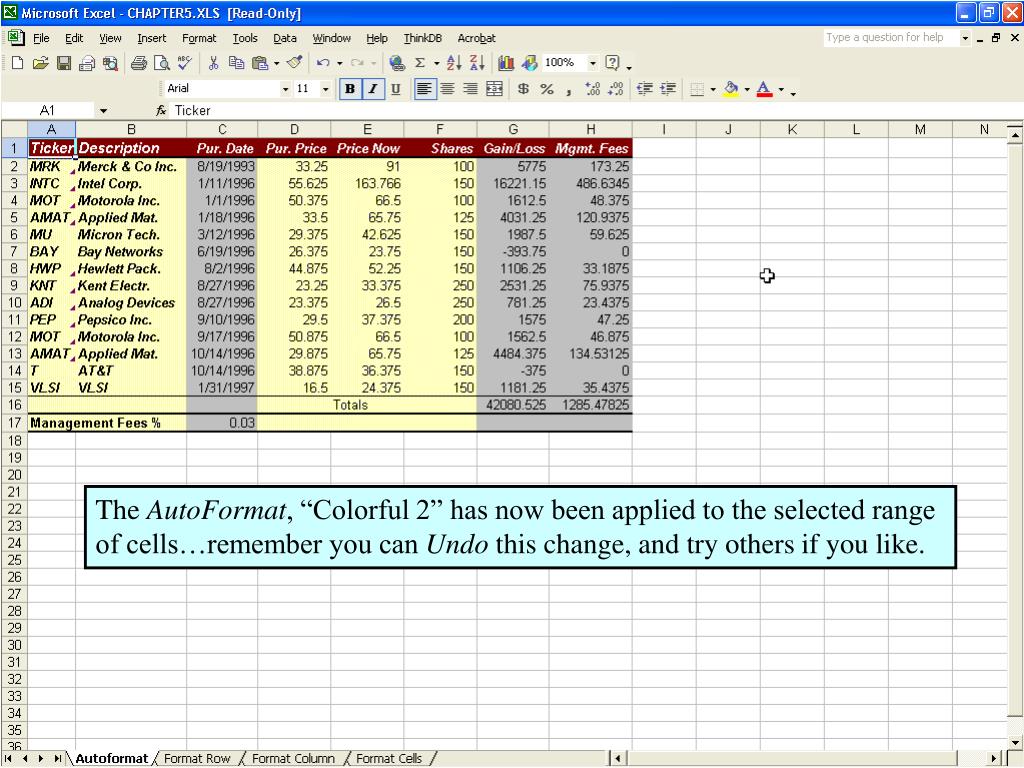The width and height of the screenshot is (1024, 768).
Task: Insert a hyperlink with the globe icon
Action: click(x=396, y=63)
